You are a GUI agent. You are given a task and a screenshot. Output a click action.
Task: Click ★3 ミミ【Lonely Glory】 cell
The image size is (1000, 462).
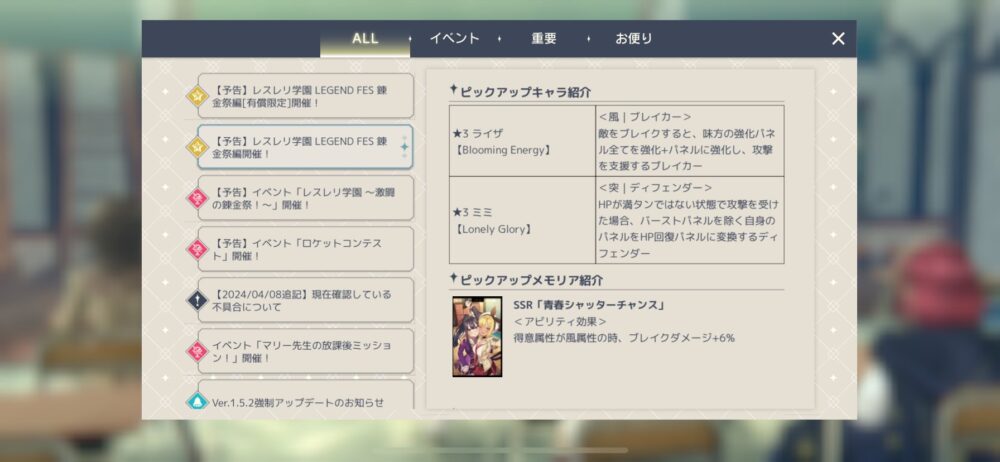[522, 220]
